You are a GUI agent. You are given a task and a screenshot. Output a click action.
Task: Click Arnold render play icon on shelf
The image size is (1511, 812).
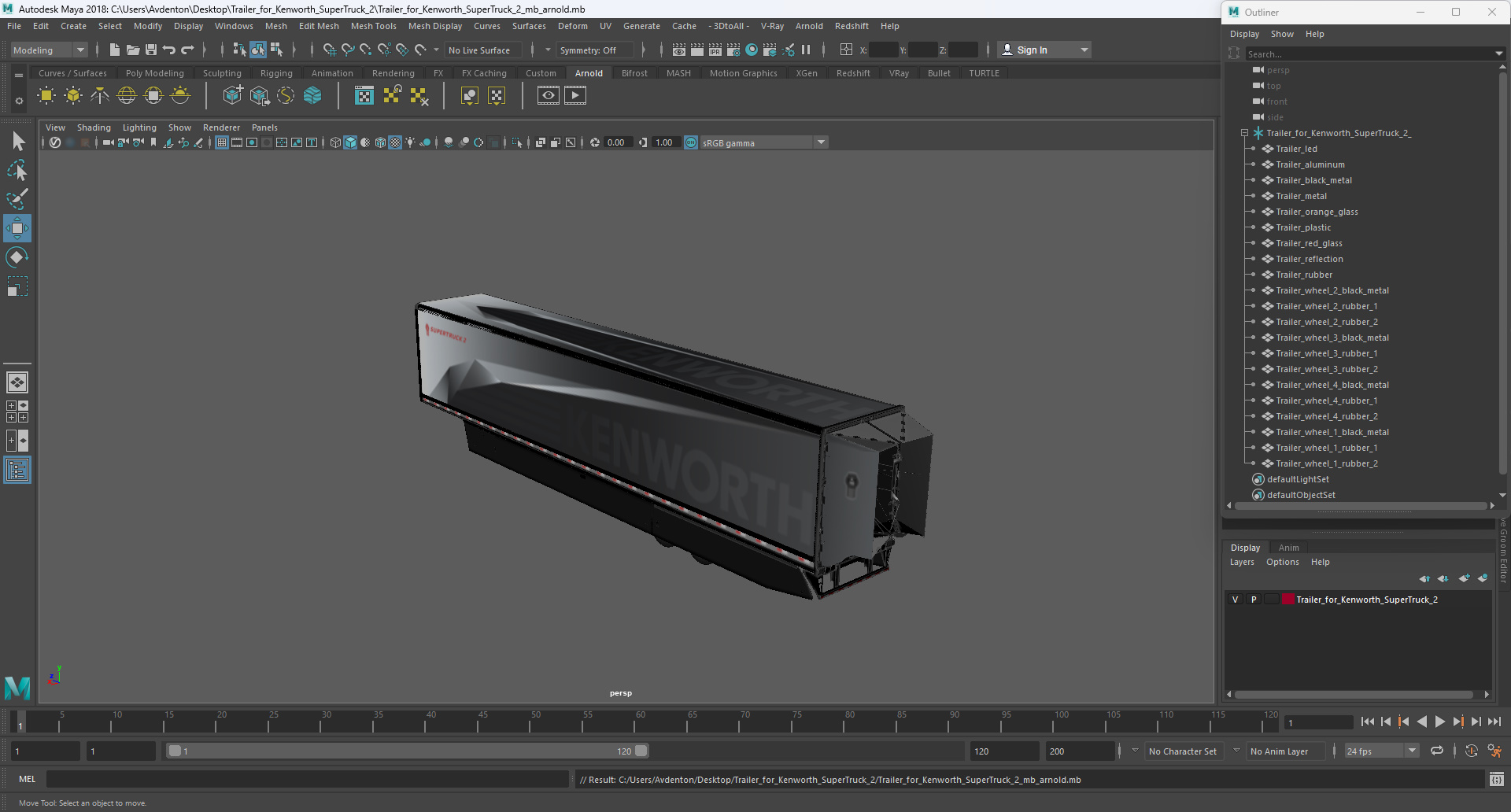(575, 96)
